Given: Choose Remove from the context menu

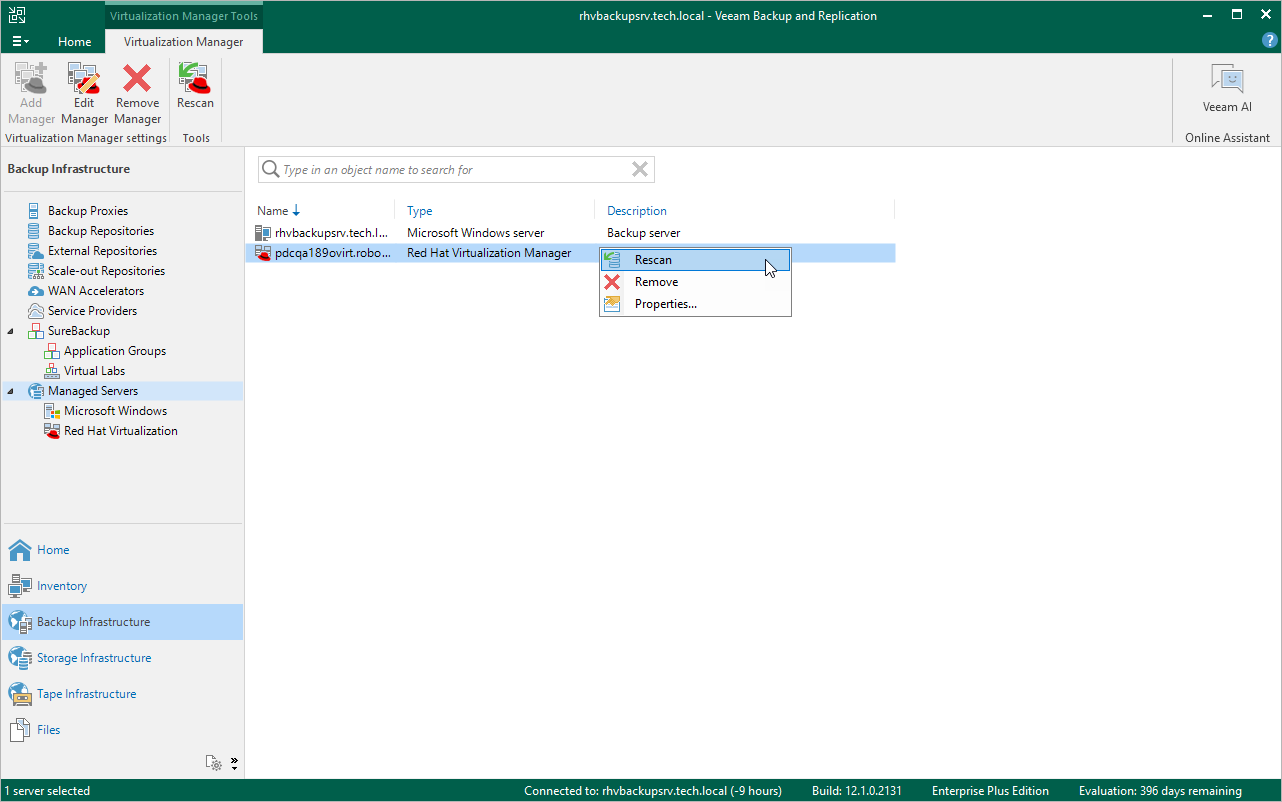Looking at the screenshot, I should [695, 282].
